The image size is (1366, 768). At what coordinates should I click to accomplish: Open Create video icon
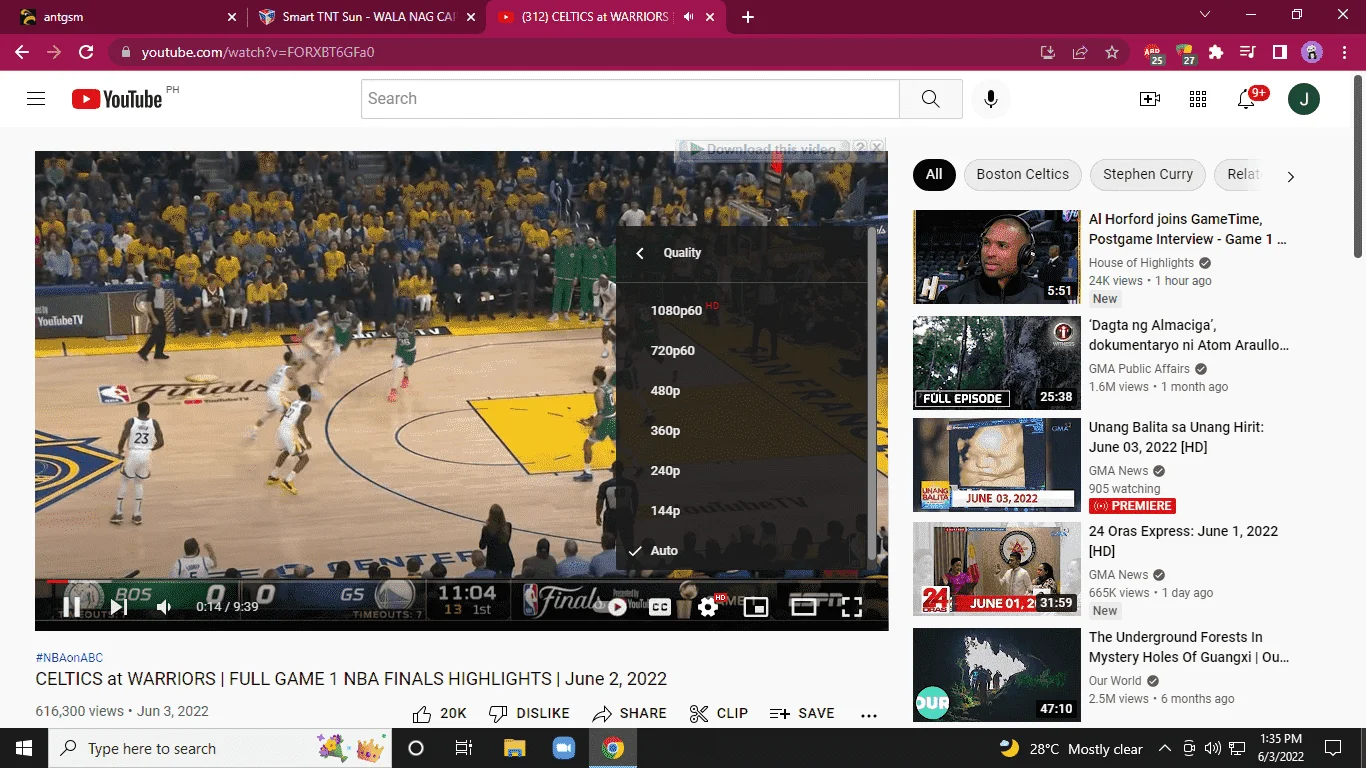click(x=1150, y=98)
